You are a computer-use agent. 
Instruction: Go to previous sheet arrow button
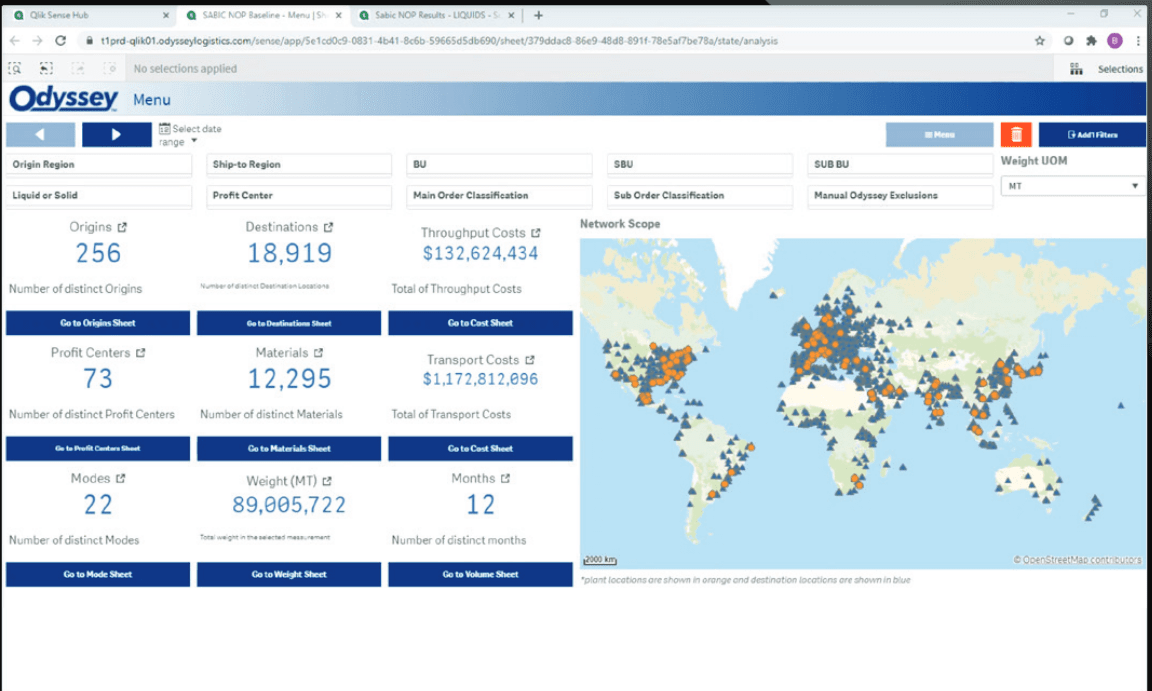pos(41,134)
